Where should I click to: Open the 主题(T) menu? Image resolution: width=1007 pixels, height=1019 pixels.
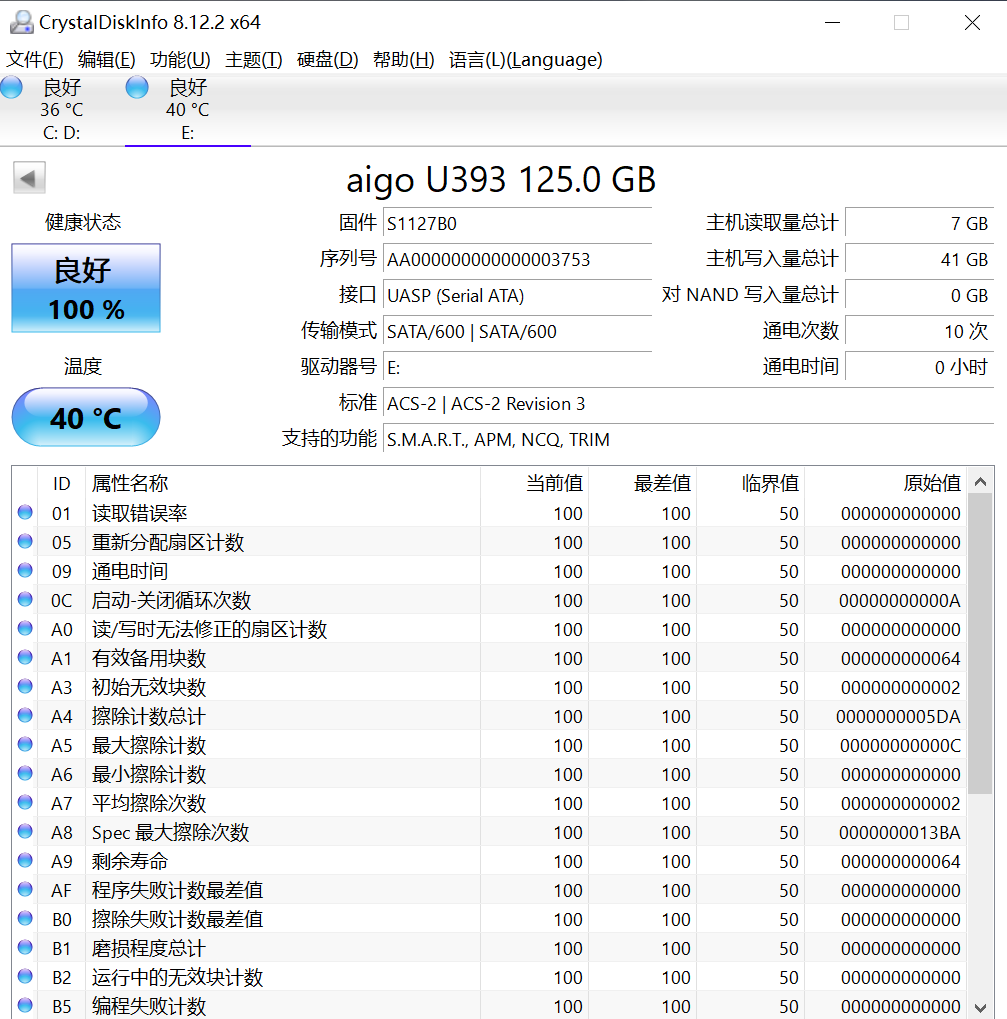(x=253, y=60)
